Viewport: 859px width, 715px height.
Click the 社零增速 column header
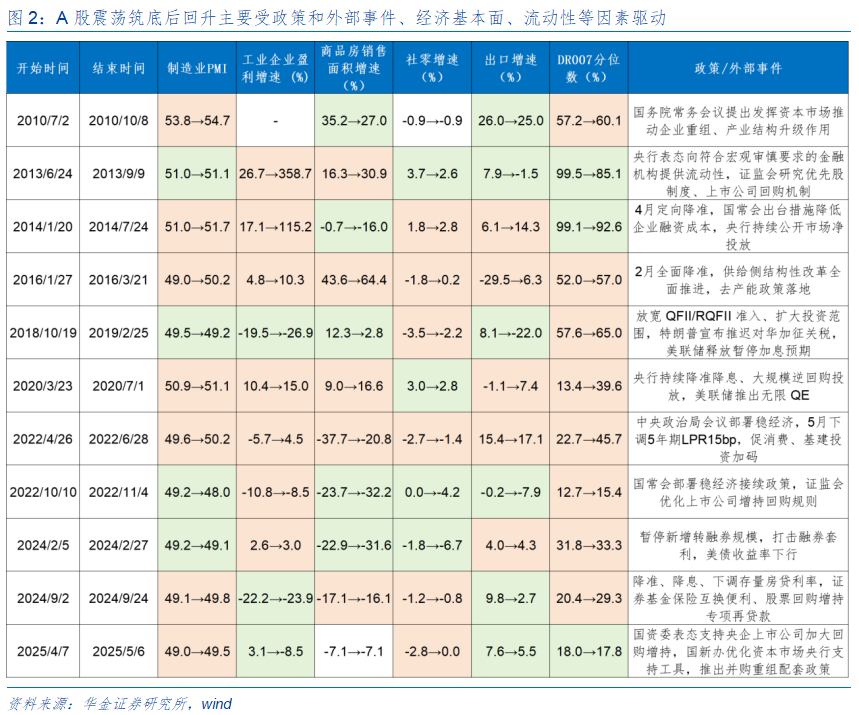tap(432, 68)
